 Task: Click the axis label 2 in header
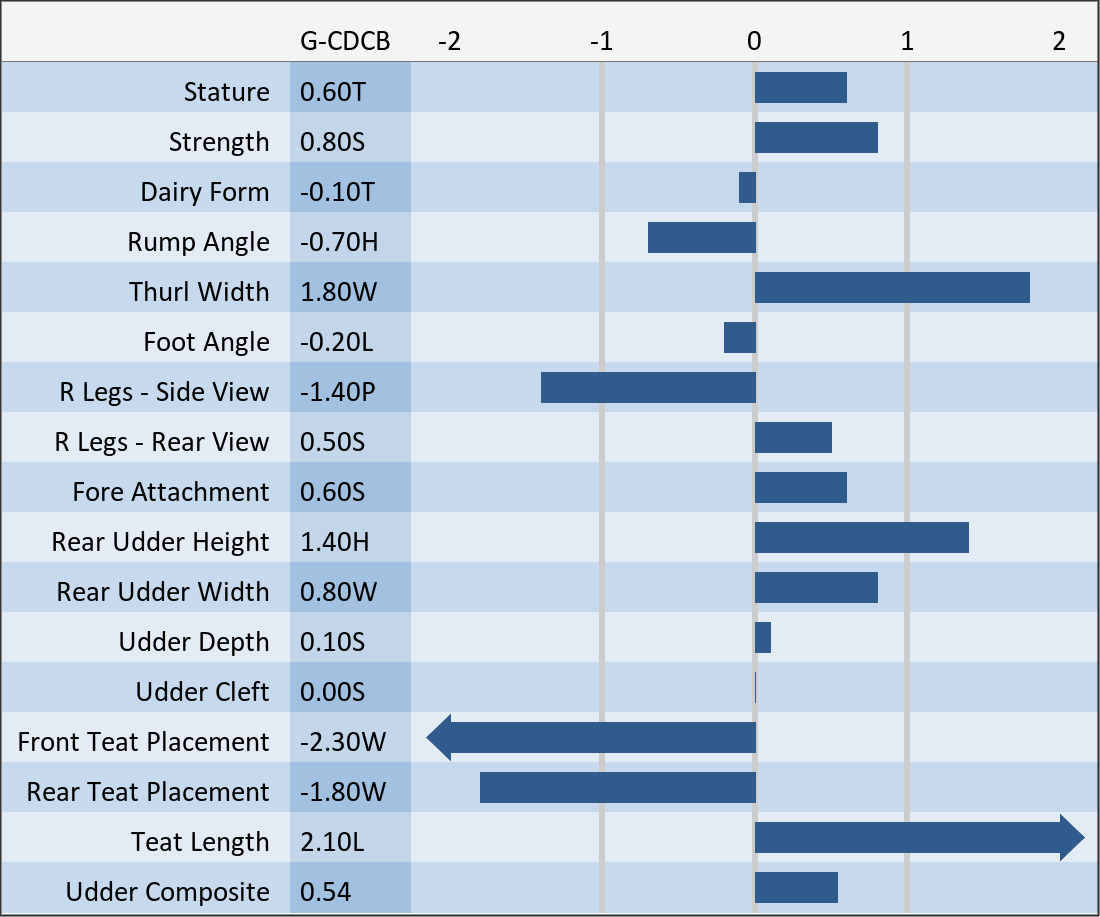point(1058,41)
